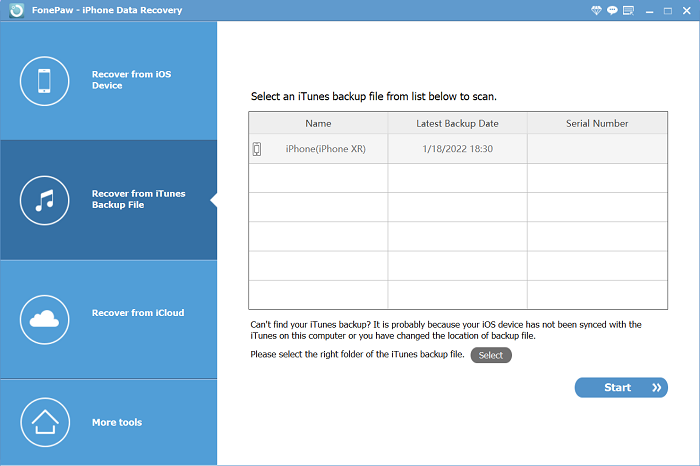Click the Serial Number column header
Viewport: 700px width, 466px height.
click(x=597, y=123)
